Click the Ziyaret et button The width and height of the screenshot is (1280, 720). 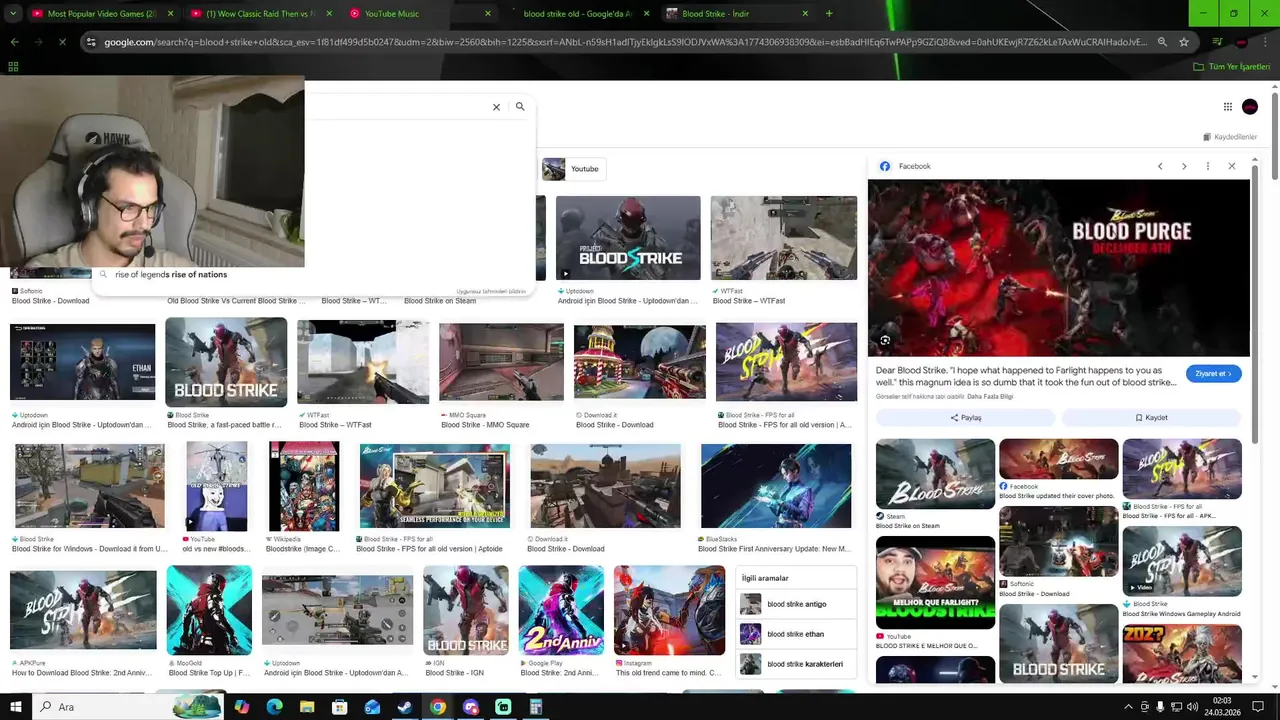pyautogui.click(x=1214, y=374)
